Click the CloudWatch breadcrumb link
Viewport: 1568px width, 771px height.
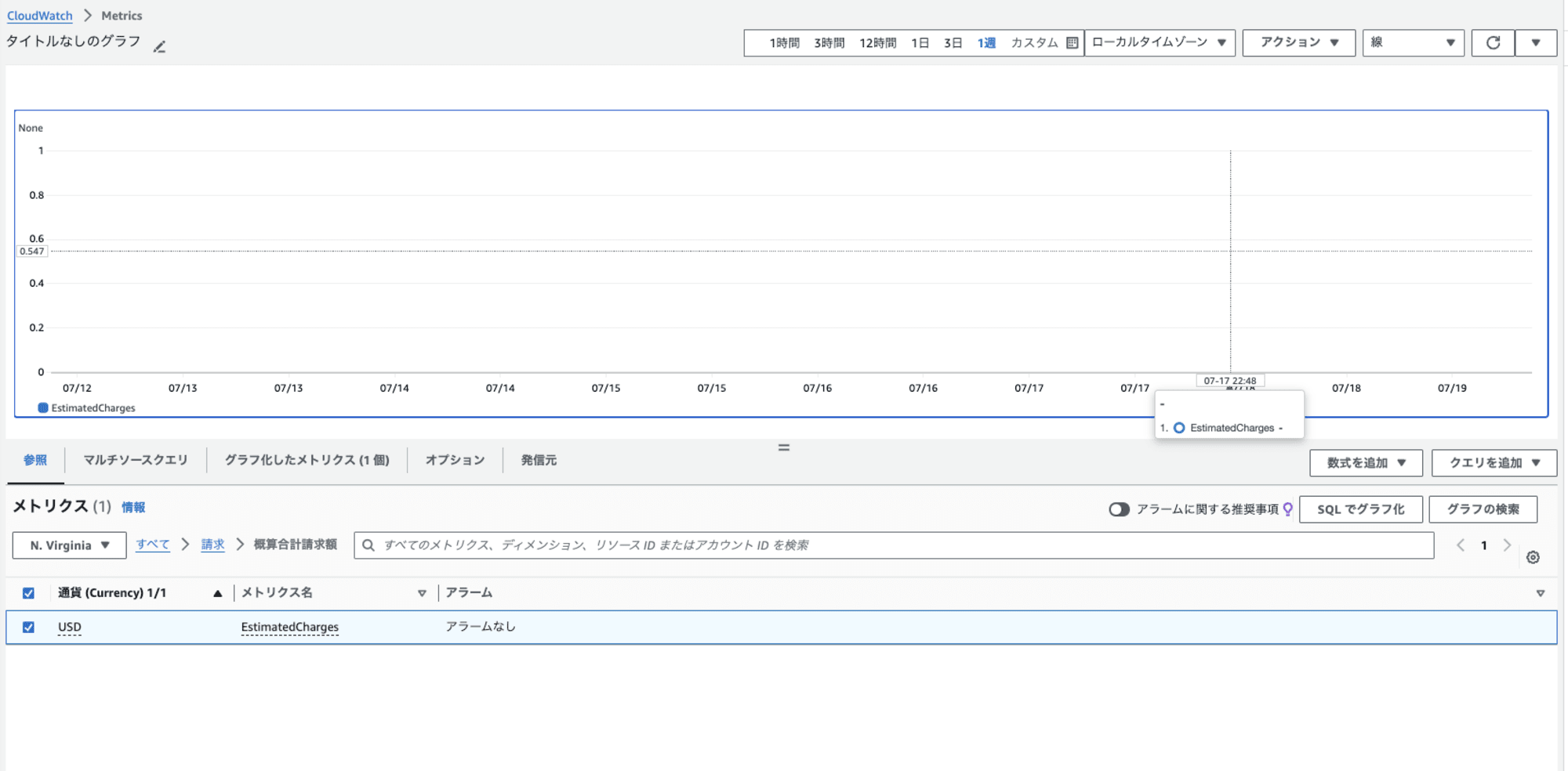(40, 16)
